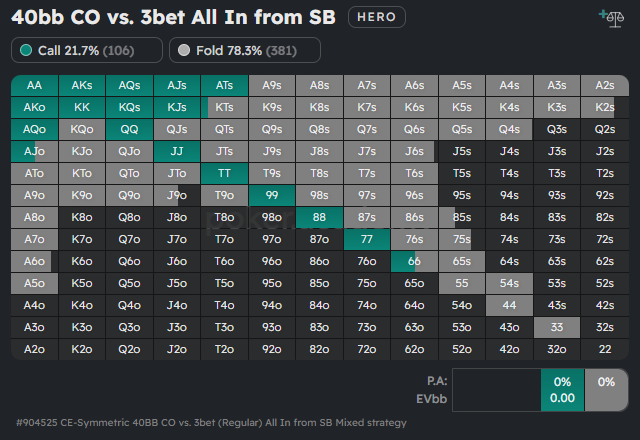Image resolution: width=640 pixels, height=440 pixels.
Task: Select the AA hand cell
Action: pyautogui.click(x=34, y=86)
